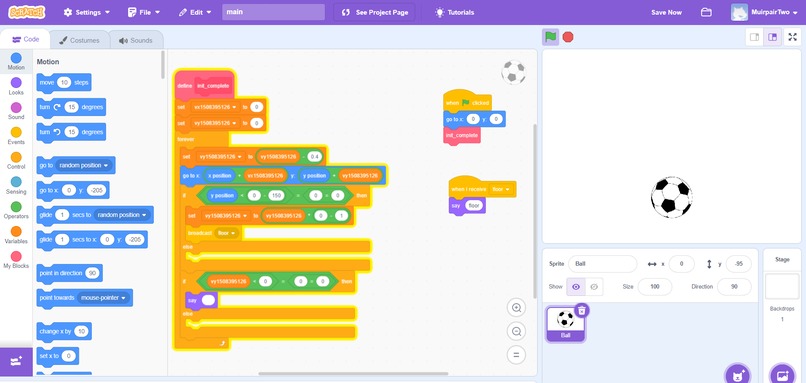Click the Sprite name field Ball
The width and height of the screenshot is (806, 383).
[602, 264]
